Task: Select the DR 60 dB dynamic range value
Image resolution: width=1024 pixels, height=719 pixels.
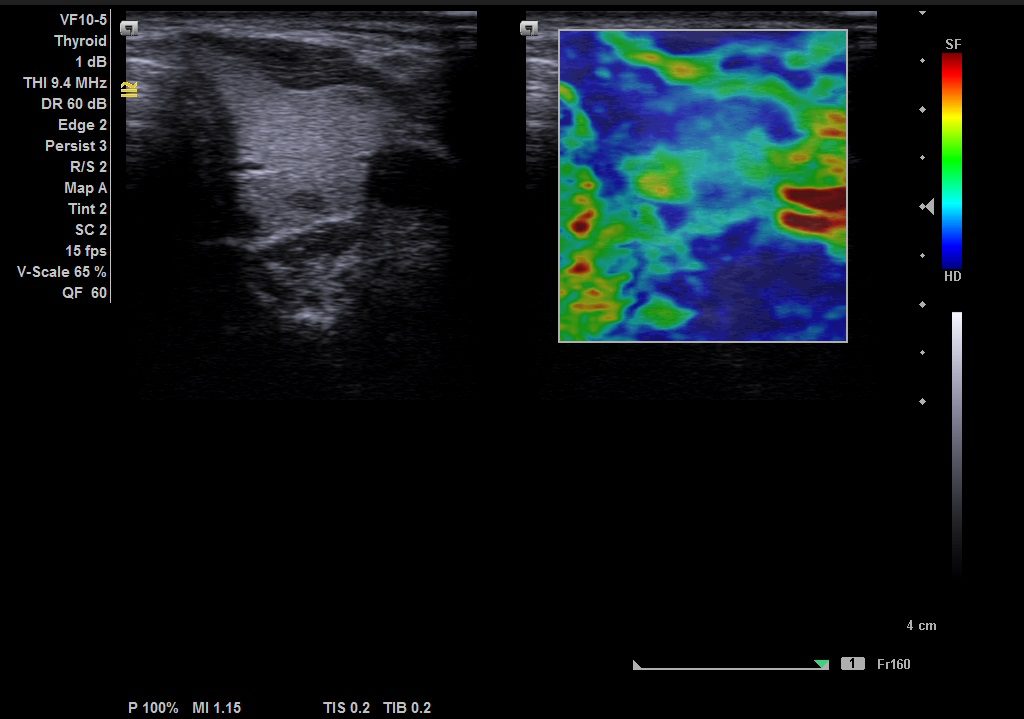Action: (x=74, y=104)
